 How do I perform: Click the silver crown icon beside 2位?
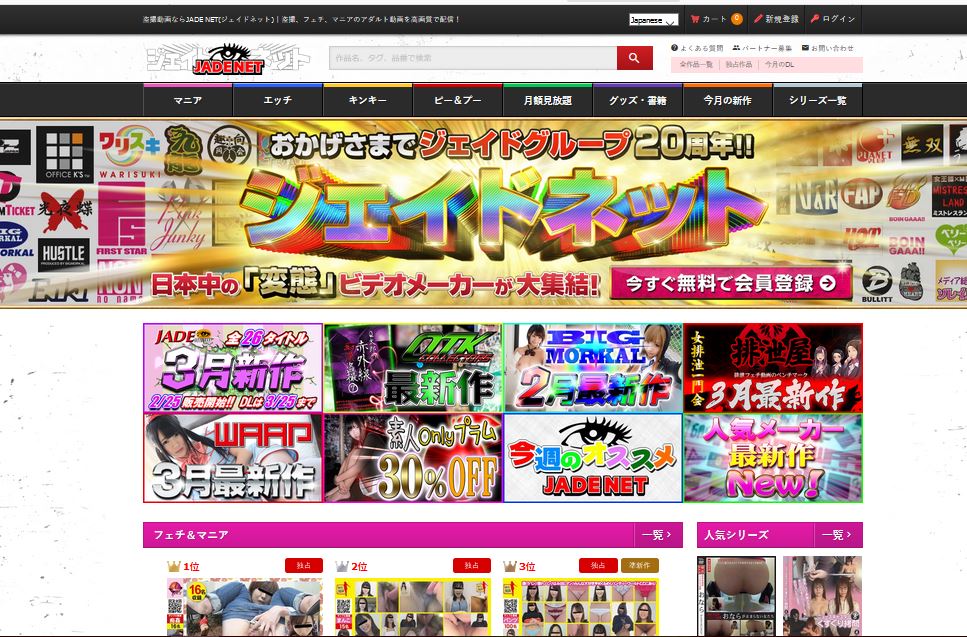[x=341, y=566]
